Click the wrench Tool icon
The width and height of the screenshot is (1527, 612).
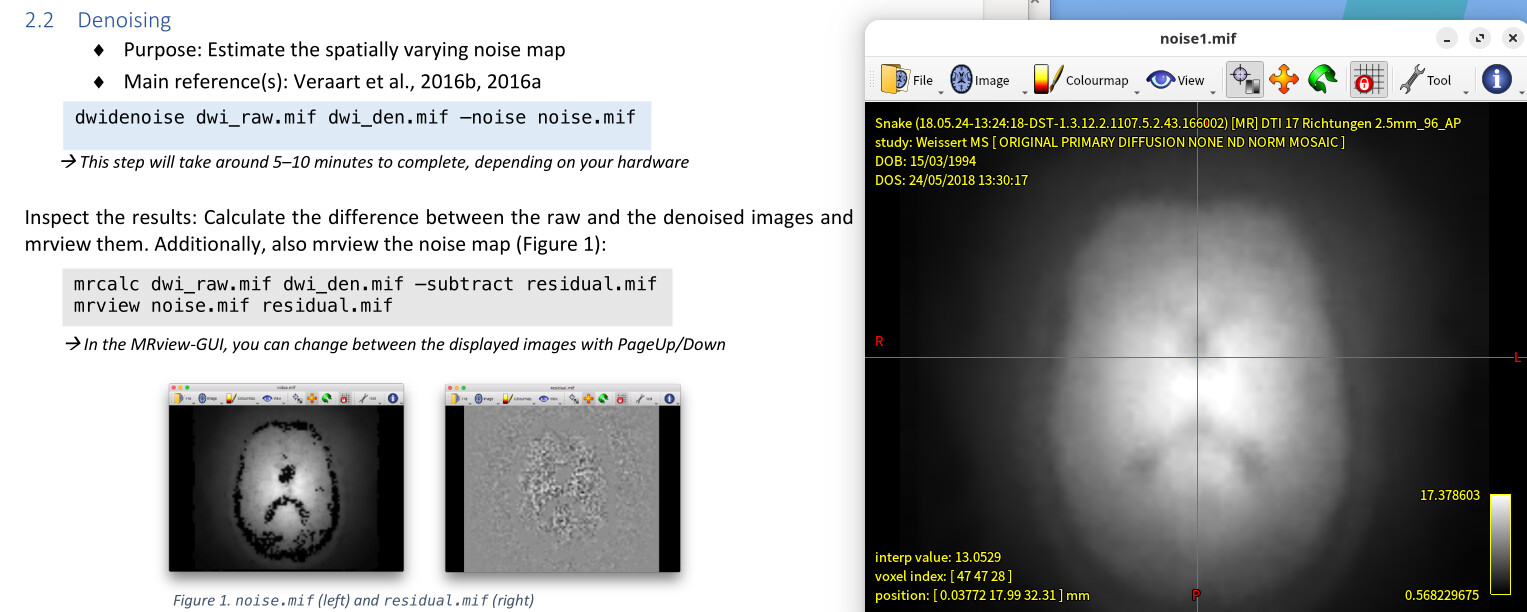click(1411, 79)
